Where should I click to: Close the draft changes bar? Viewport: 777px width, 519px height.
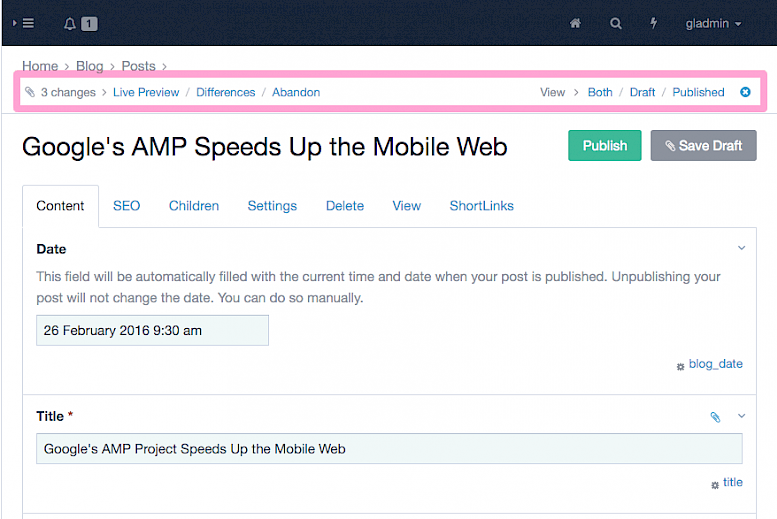coord(745,92)
